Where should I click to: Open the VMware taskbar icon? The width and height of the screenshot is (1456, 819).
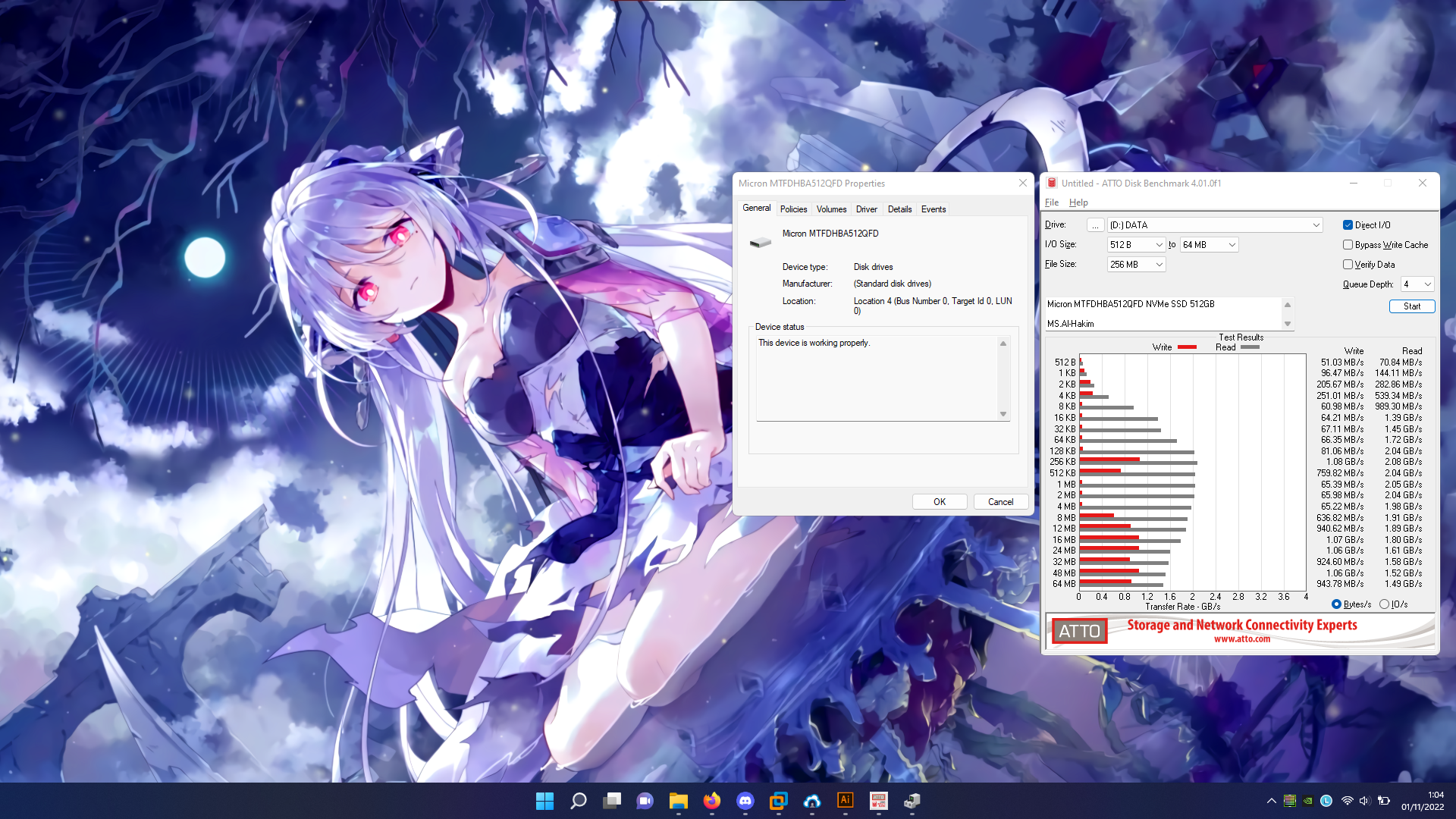point(779,801)
